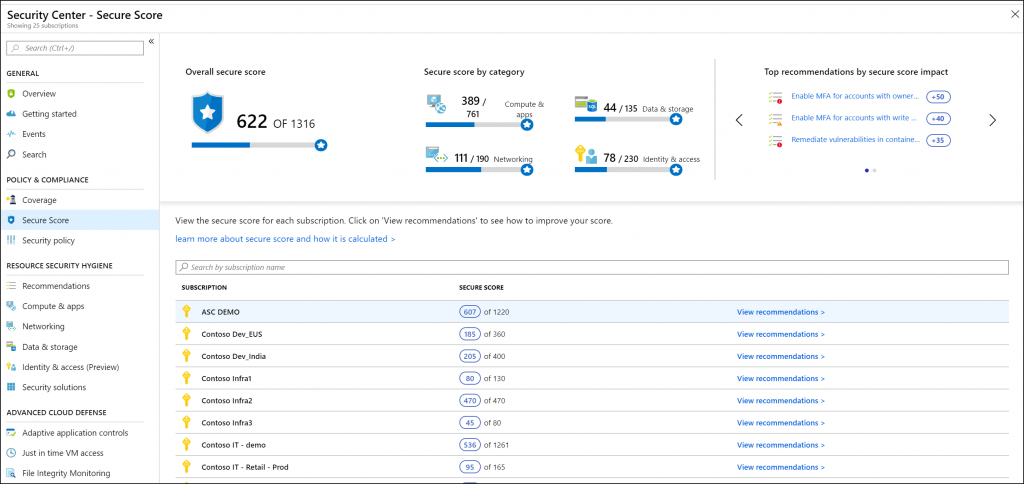Click the Secure Score shield icon in sidebar
The width and height of the screenshot is (1024, 484).
point(10,220)
